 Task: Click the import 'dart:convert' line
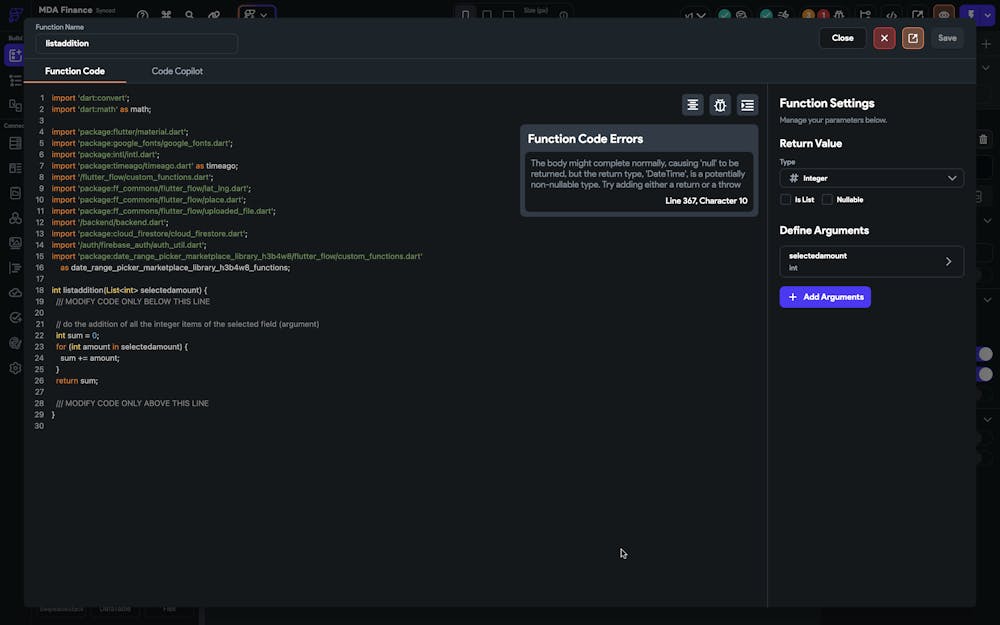(x=91, y=98)
